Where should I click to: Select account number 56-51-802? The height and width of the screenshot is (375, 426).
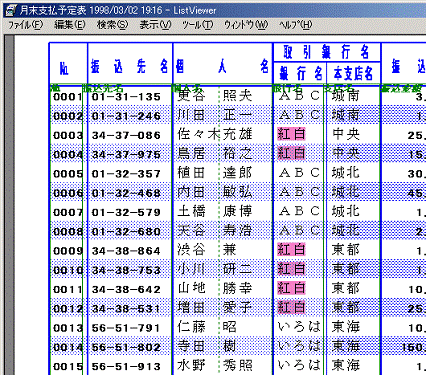click(x=126, y=347)
